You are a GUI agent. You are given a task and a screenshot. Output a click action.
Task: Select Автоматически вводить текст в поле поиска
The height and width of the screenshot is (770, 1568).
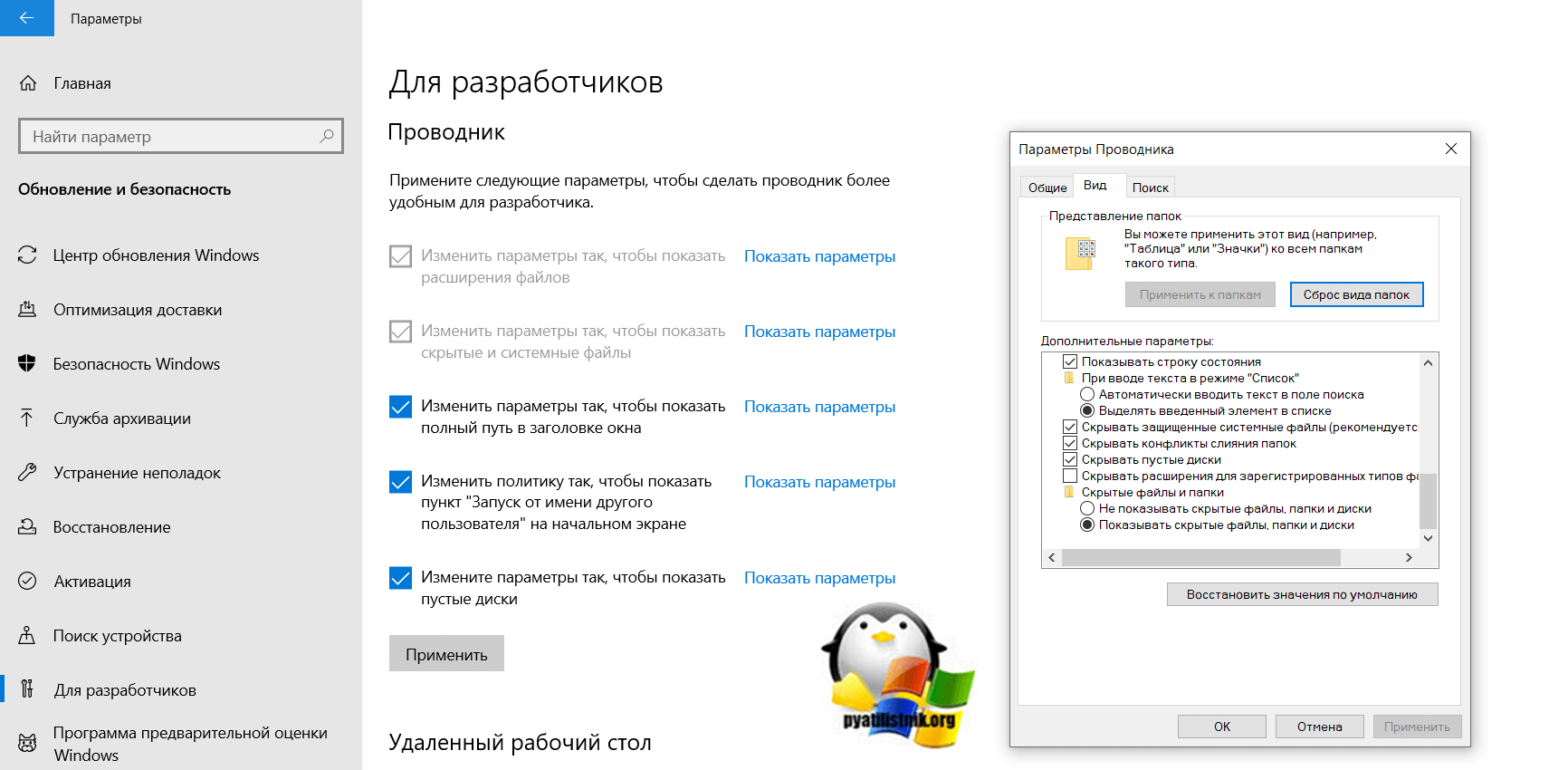pos(1087,394)
